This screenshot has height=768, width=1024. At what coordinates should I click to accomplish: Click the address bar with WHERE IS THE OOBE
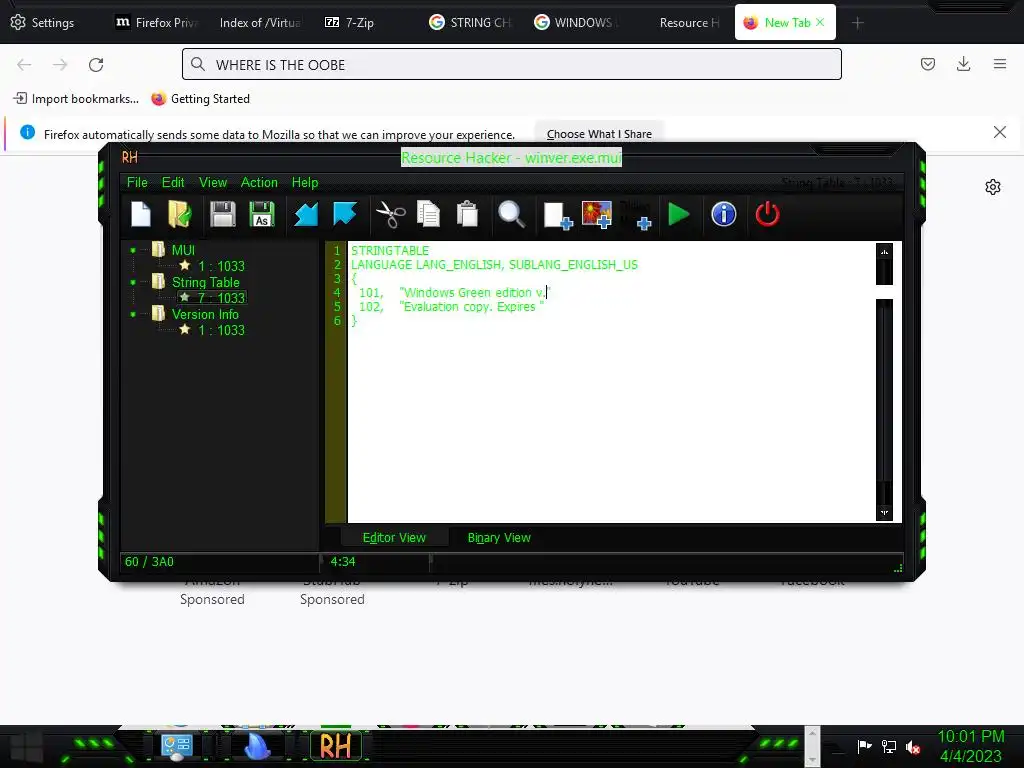pos(511,64)
